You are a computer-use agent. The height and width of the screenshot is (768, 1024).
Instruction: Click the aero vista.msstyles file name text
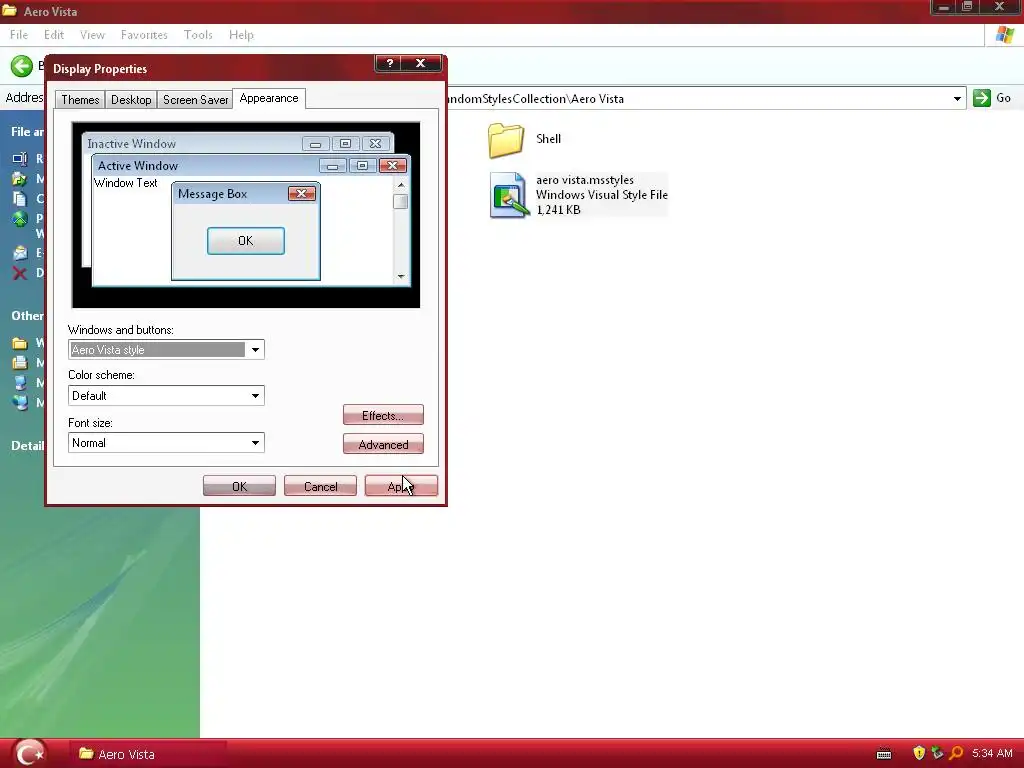(584, 180)
